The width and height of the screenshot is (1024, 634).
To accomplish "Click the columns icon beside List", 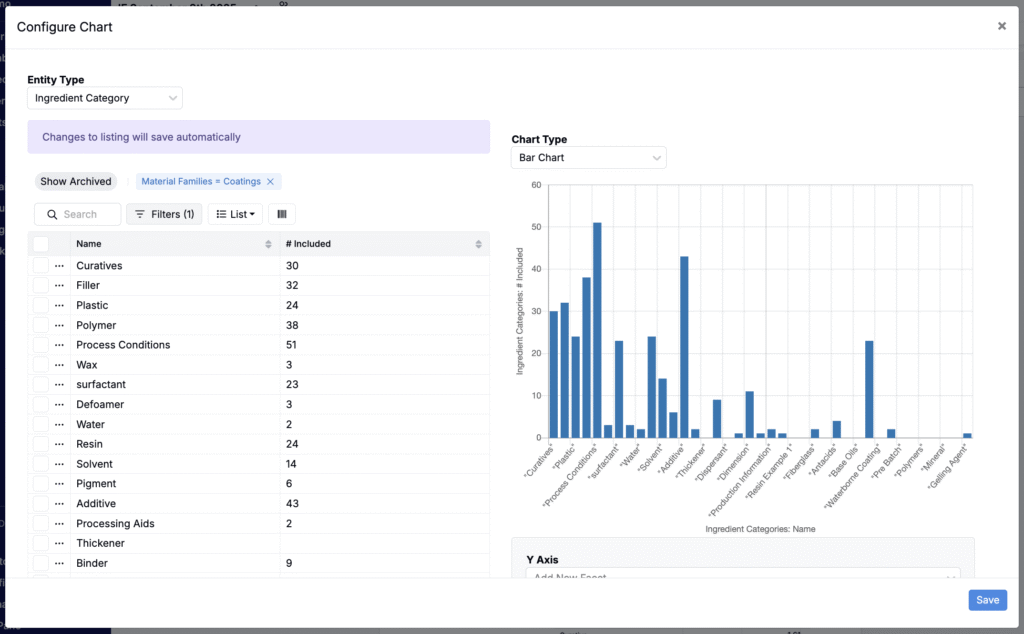I will point(281,214).
